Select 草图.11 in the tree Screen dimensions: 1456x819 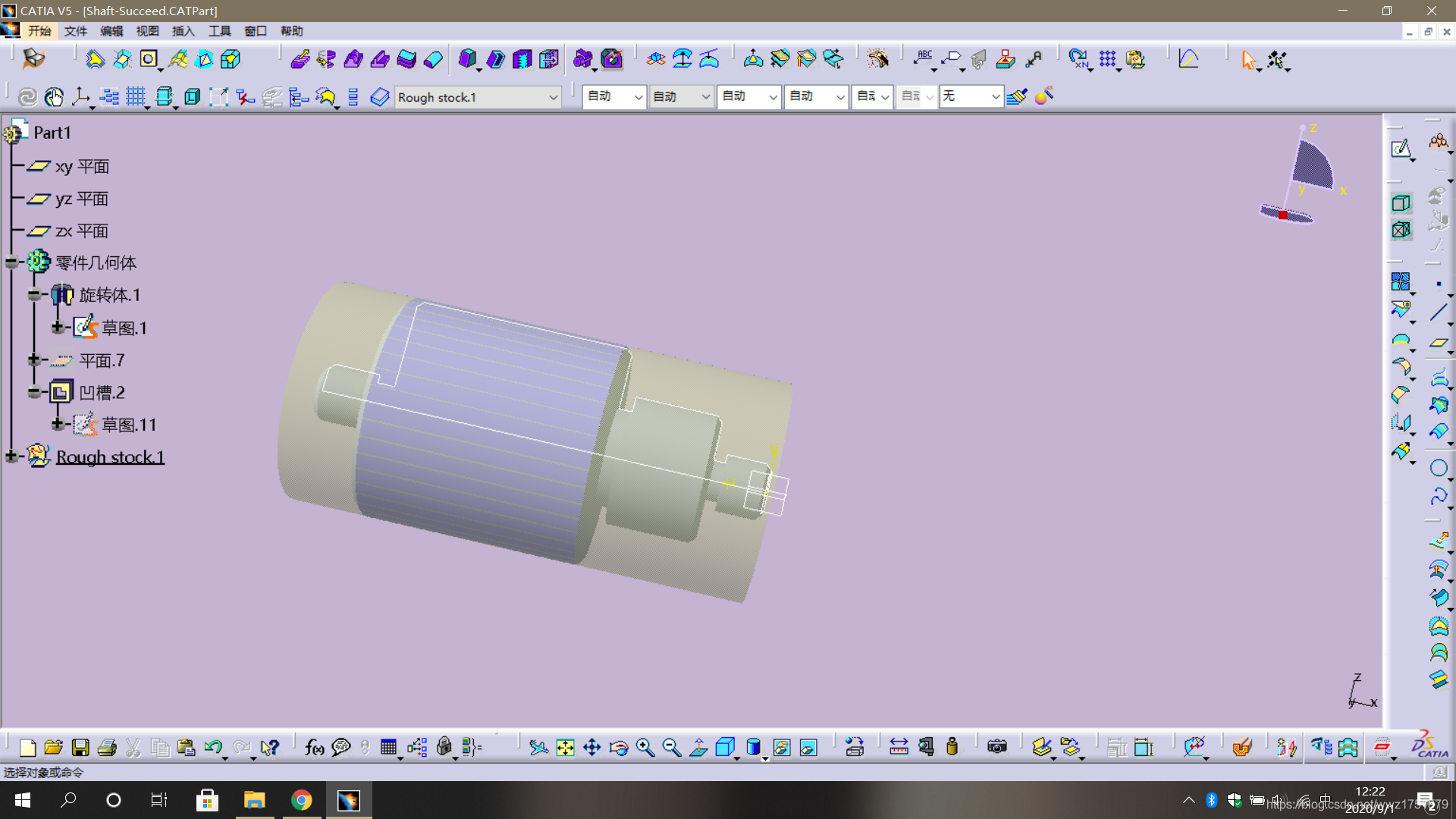(x=128, y=425)
